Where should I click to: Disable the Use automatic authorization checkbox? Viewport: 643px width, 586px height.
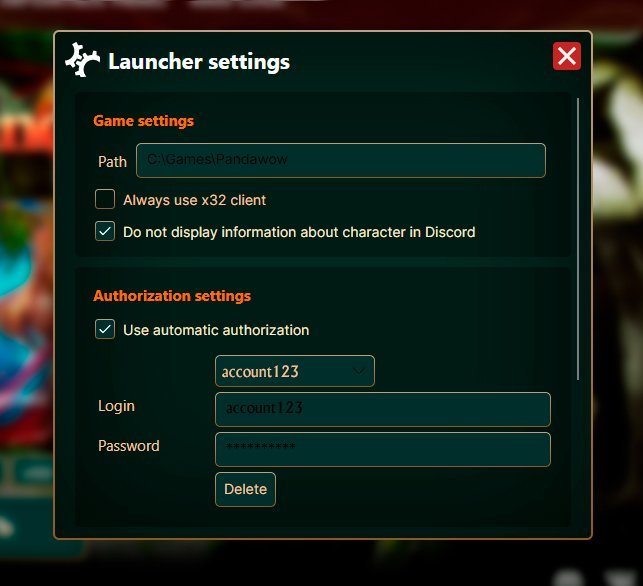tap(105, 329)
